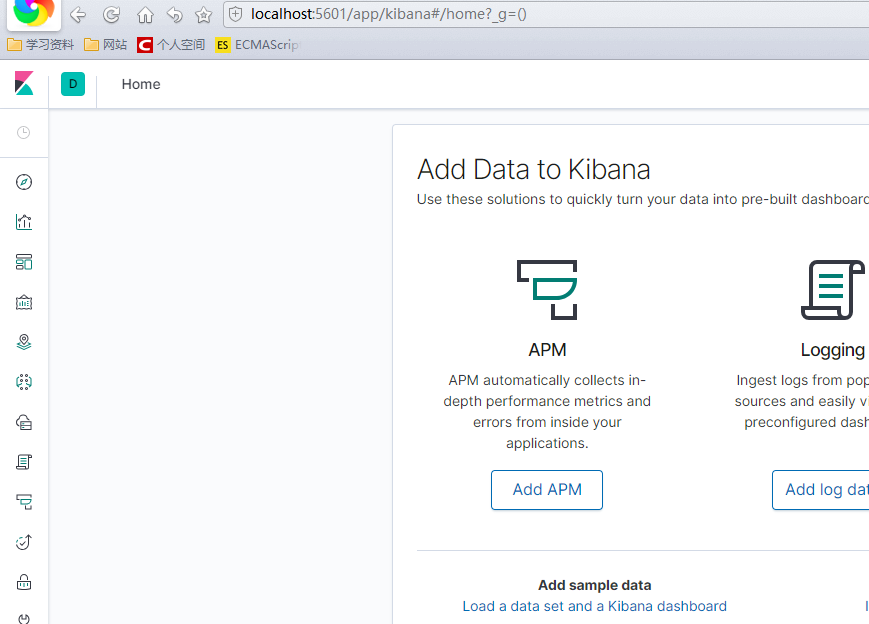Screen dimensions: 869x624
Task: Open Dashboard icon in sidebar
Action: [x=24, y=262]
